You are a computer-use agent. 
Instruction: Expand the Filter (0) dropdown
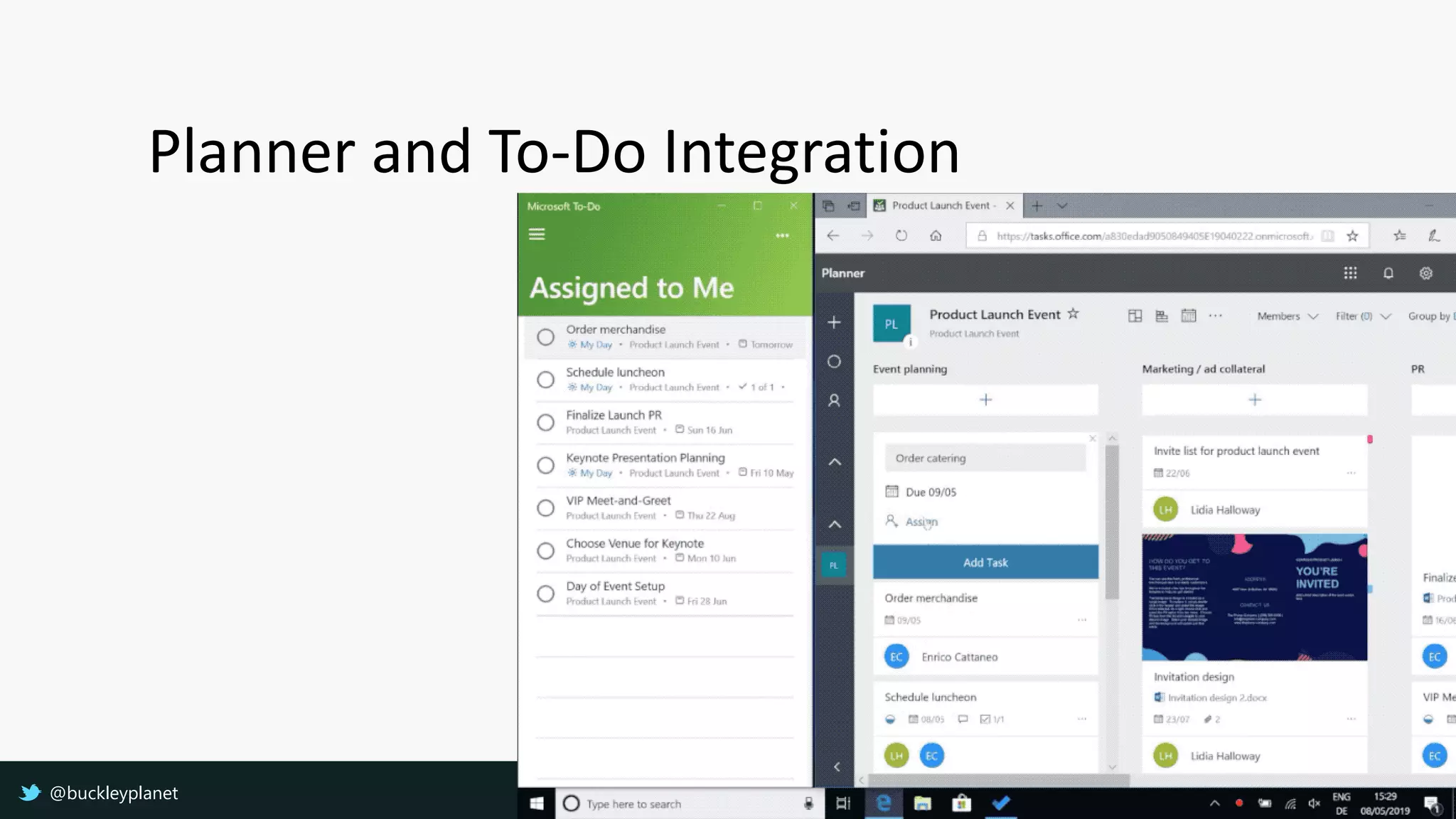1363,316
